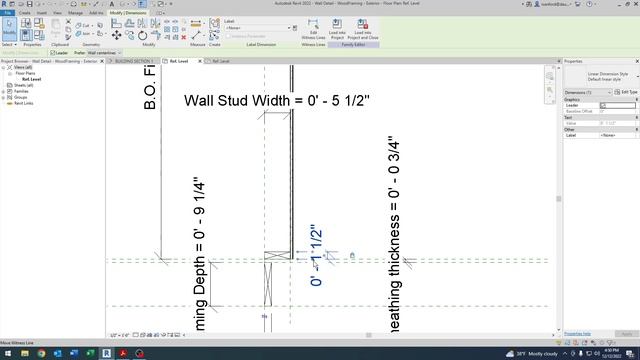
Task: Expand the Groups node in Project Browser
Action: pyautogui.click(x=3, y=98)
